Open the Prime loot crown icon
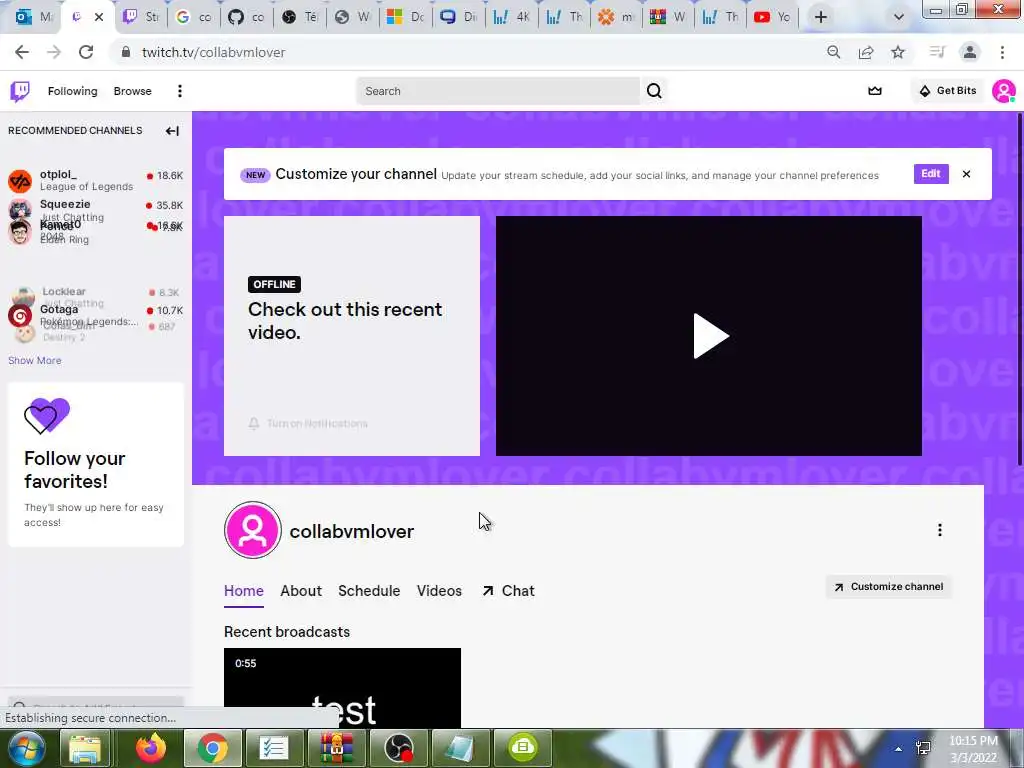This screenshot has width=1024, height=768. click(x=874, y=91)
